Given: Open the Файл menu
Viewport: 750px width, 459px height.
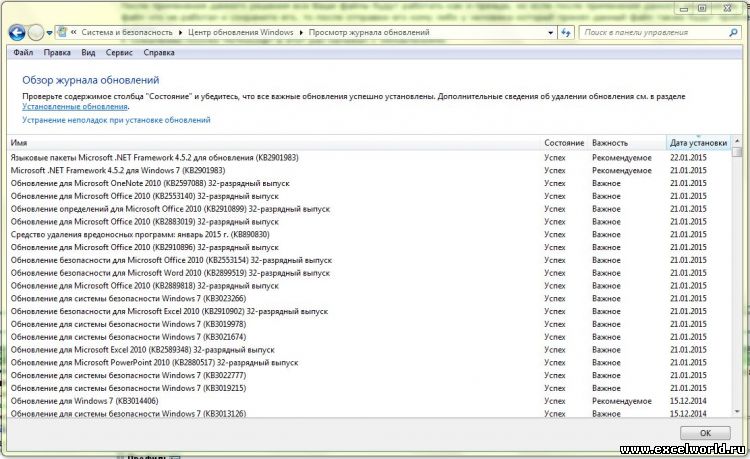Looking at the screenshot, I should click(23, 53).
